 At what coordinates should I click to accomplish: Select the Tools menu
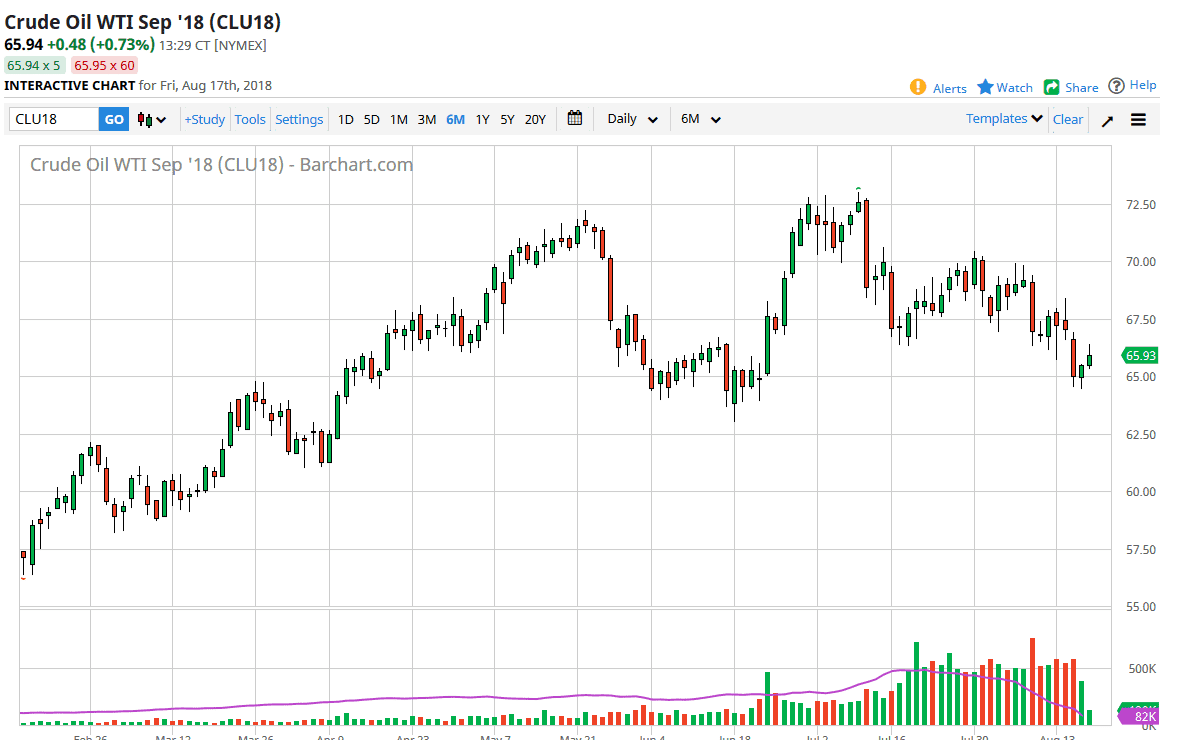pos(250,118)
